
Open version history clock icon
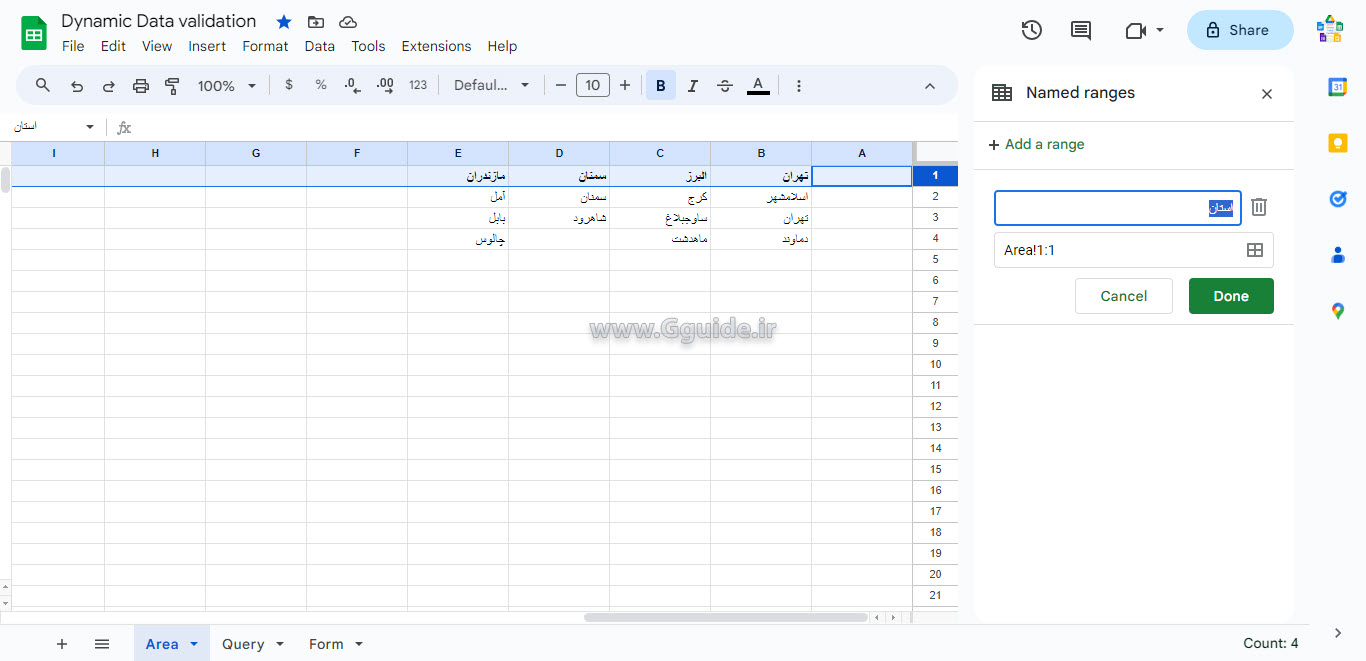click(1031, 30)
